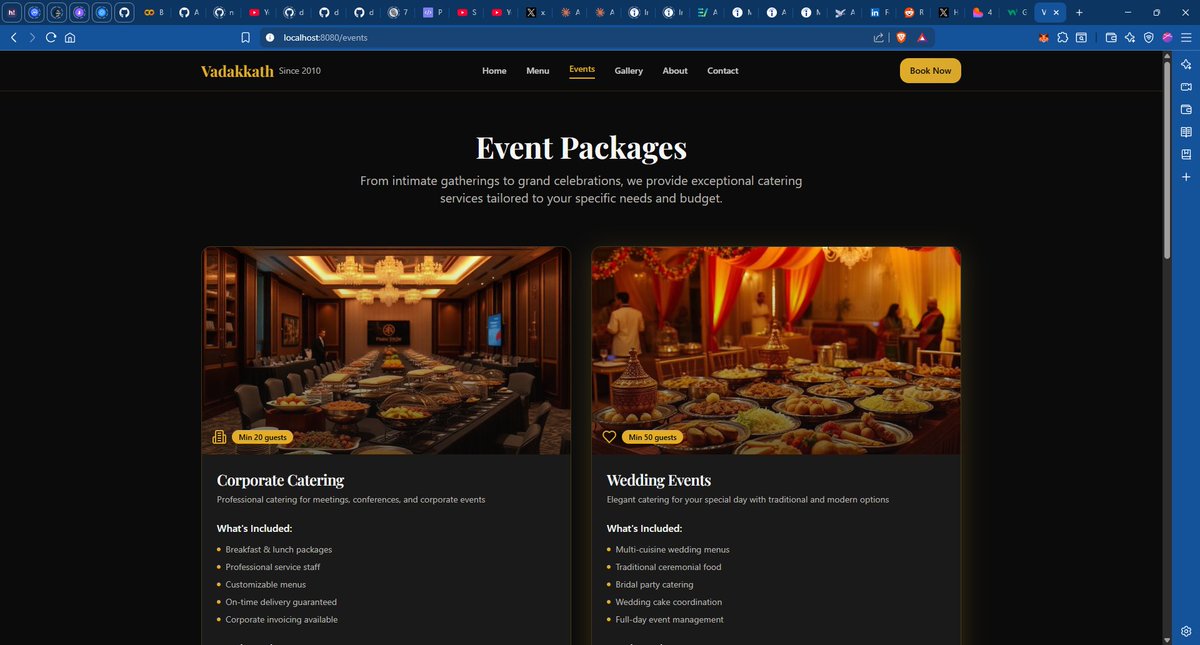This screenshot has height=645, width=1200.
Task: Open Brave Wallet from the sidebar
Action: pyautogui.click(x=1185, y=108)
